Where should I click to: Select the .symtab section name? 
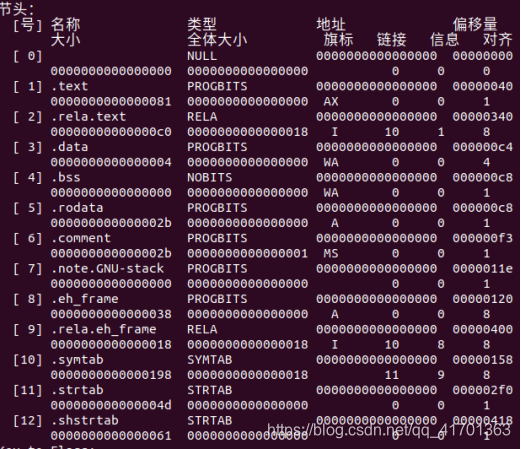click(x=77, y=360)
